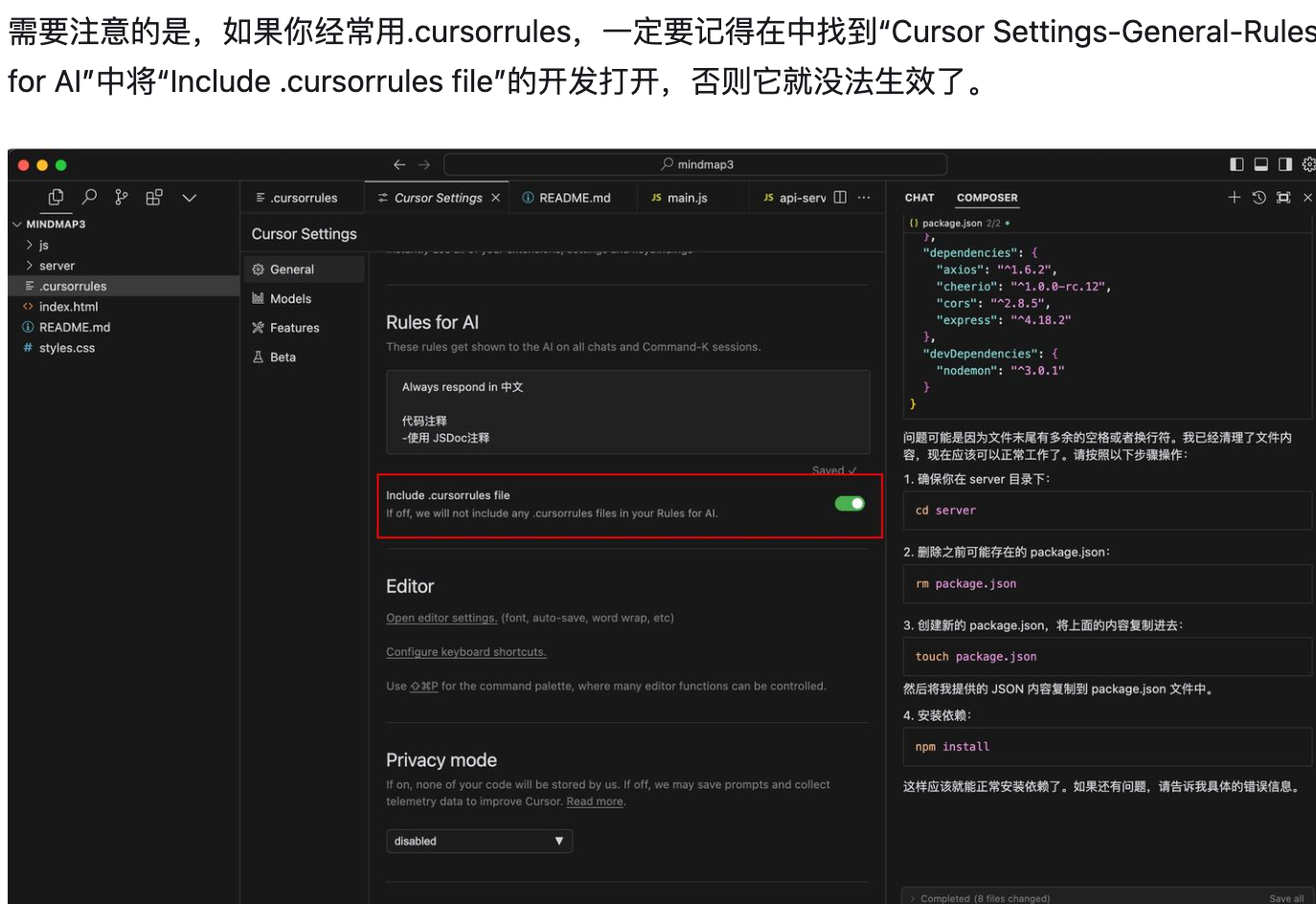Toggle bottom panel layout icon

pos(1261,165)
